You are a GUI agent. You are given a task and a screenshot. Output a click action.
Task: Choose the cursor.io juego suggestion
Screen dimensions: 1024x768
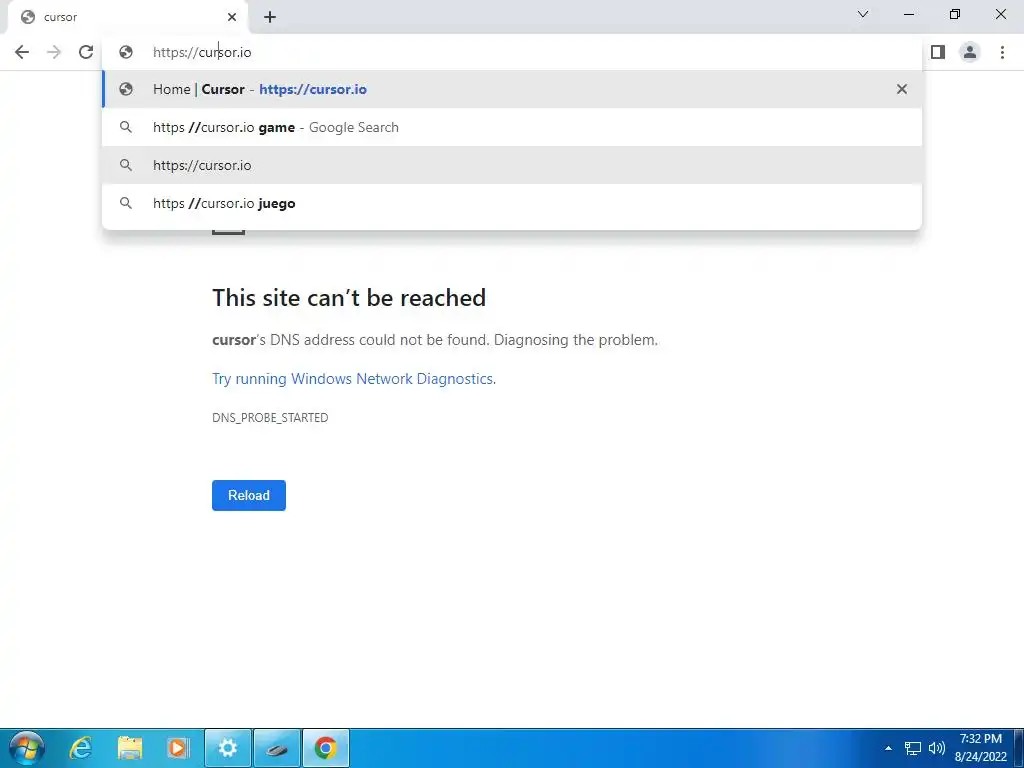tap(512, 203)
